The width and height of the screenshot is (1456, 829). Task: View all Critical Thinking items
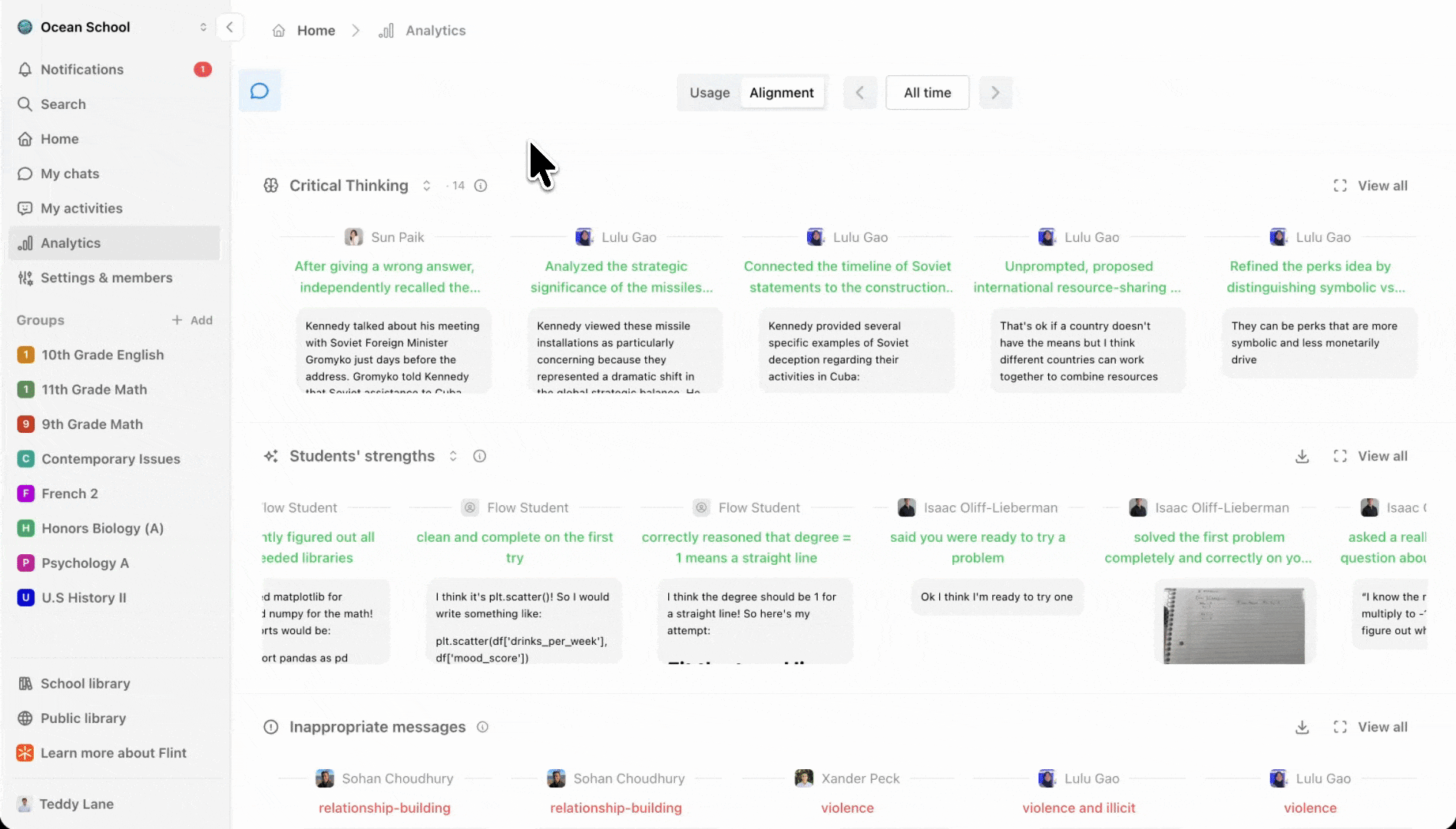click(x=1371, y=186)
